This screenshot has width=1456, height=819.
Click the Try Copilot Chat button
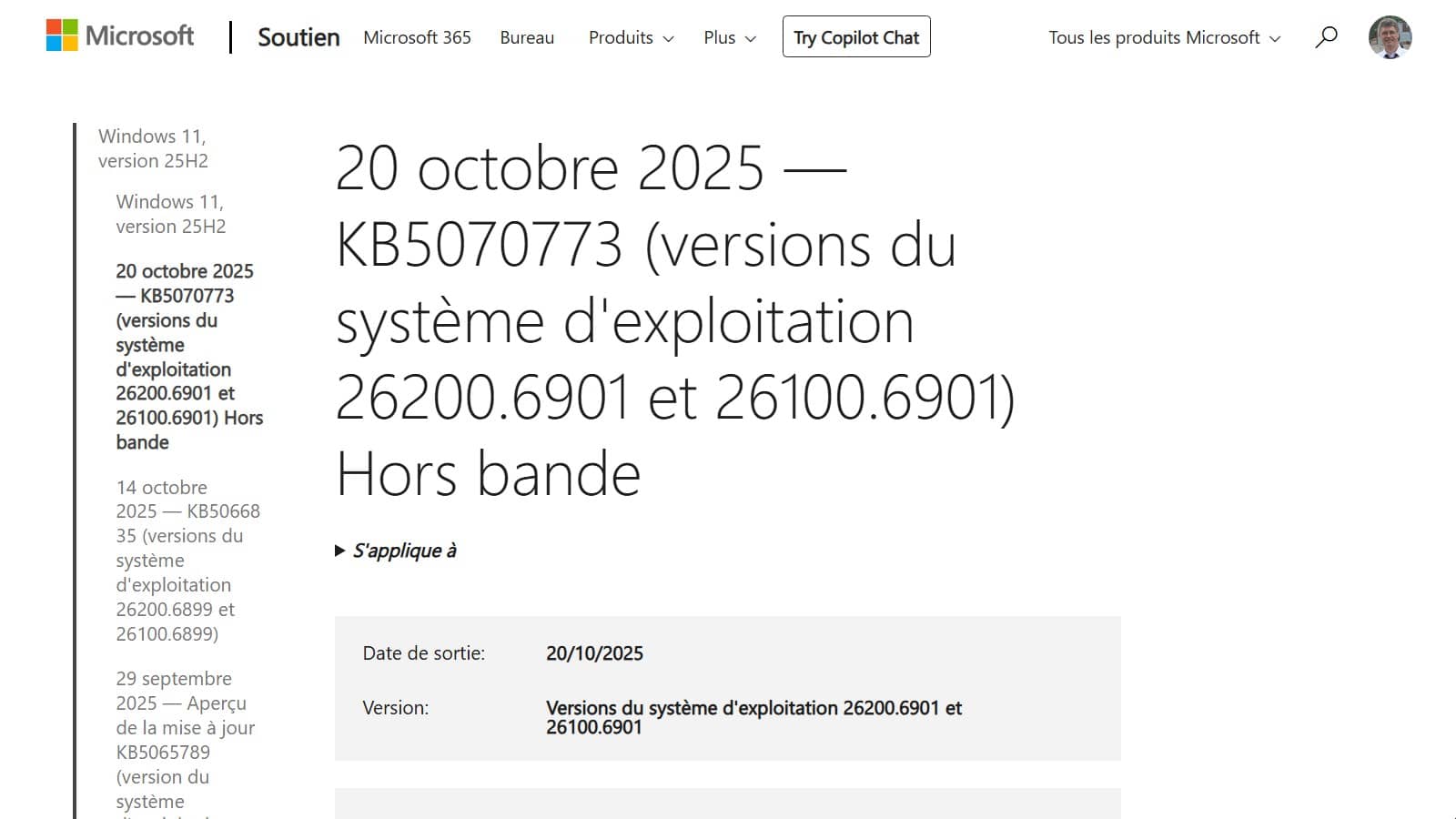click(856, 37)
